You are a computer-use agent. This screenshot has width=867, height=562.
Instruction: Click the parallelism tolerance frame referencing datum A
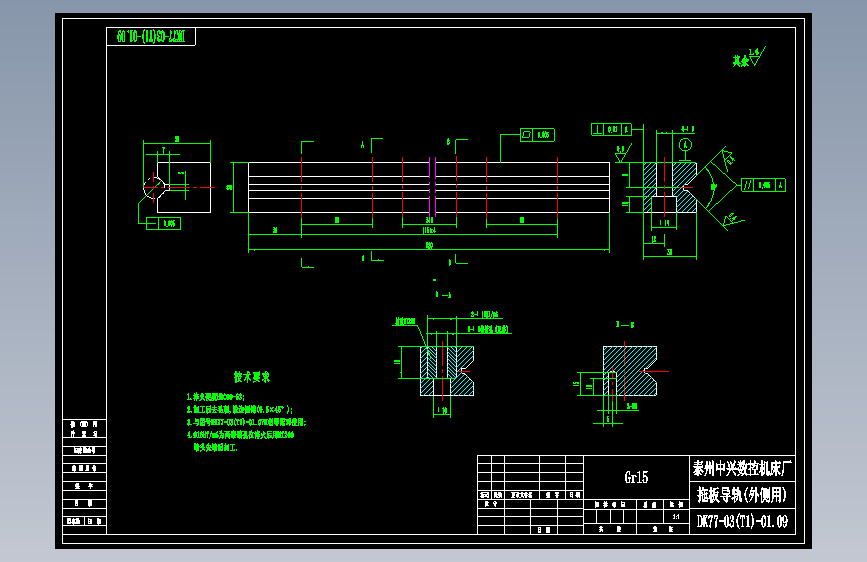(764, 185)
